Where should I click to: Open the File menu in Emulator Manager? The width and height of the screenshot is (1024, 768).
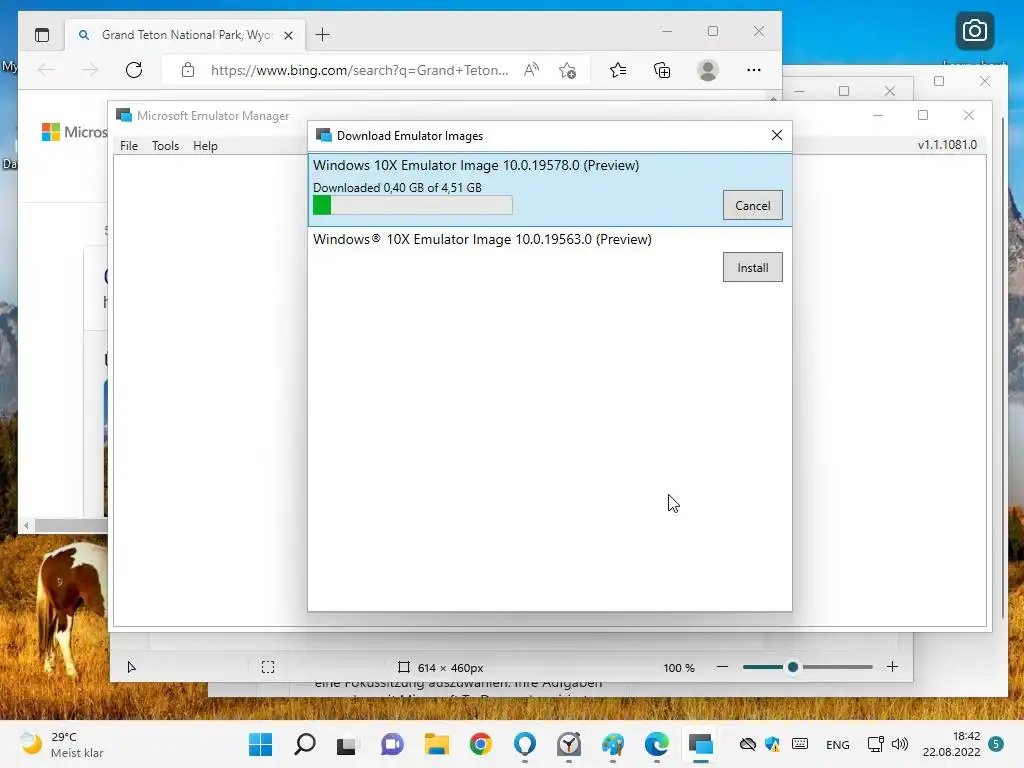pos(129,146)
